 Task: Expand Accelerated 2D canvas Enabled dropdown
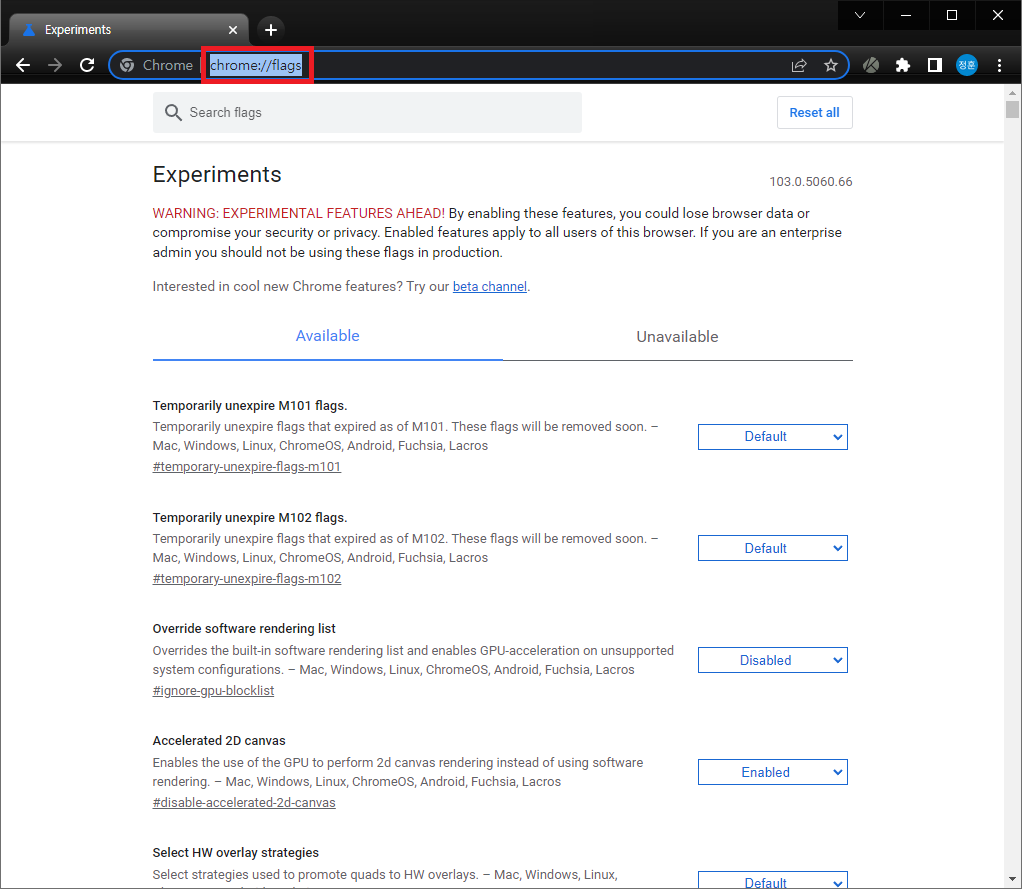[x=772, y=772]
